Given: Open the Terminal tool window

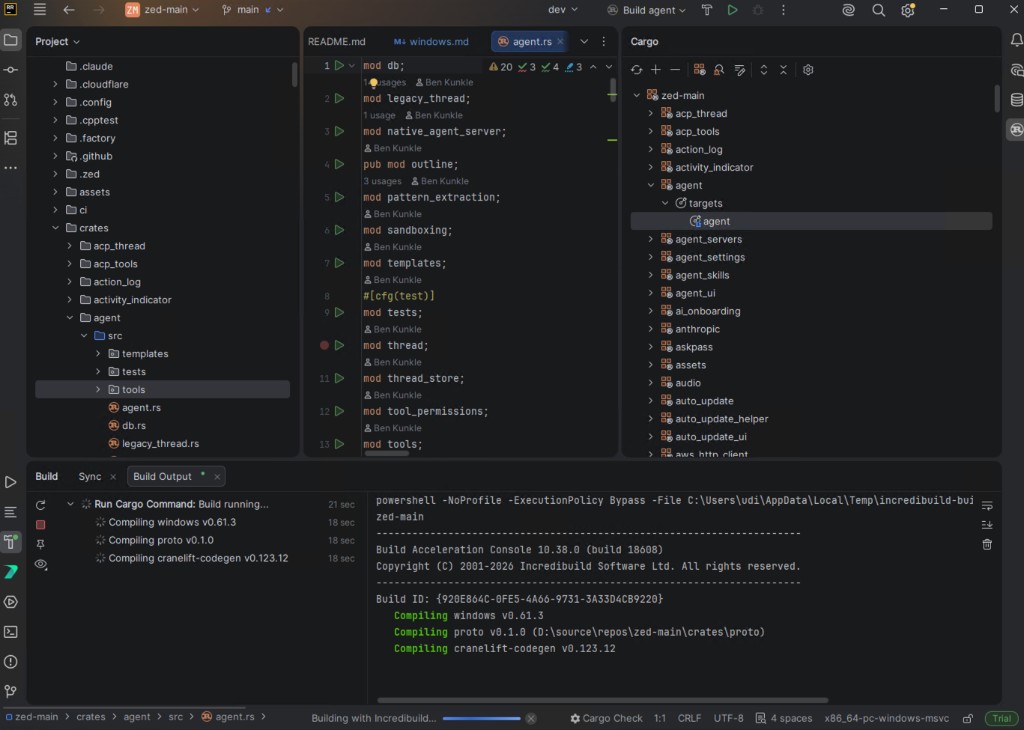Looking at the screenshot, I should [10, 632].
